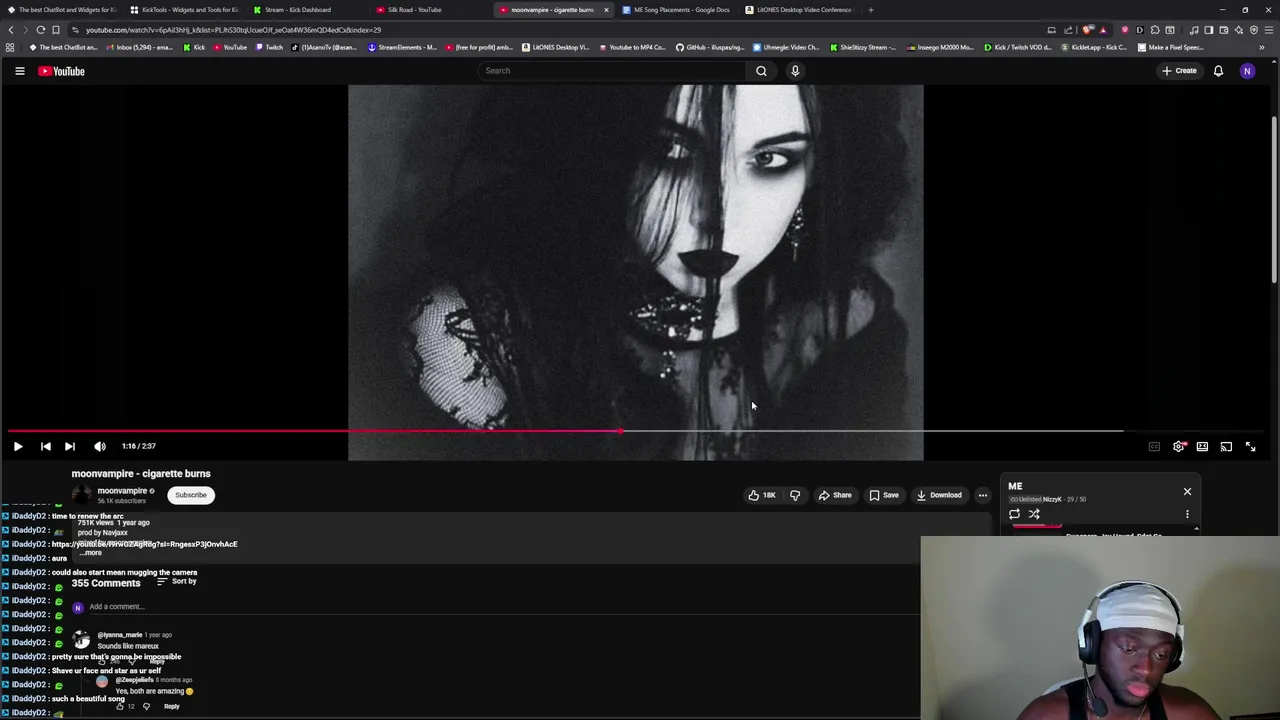The width and height of the screenshot is (1280, 720).
Task: Click the page vertical scrollbar
Action: tap(1274, 200)
